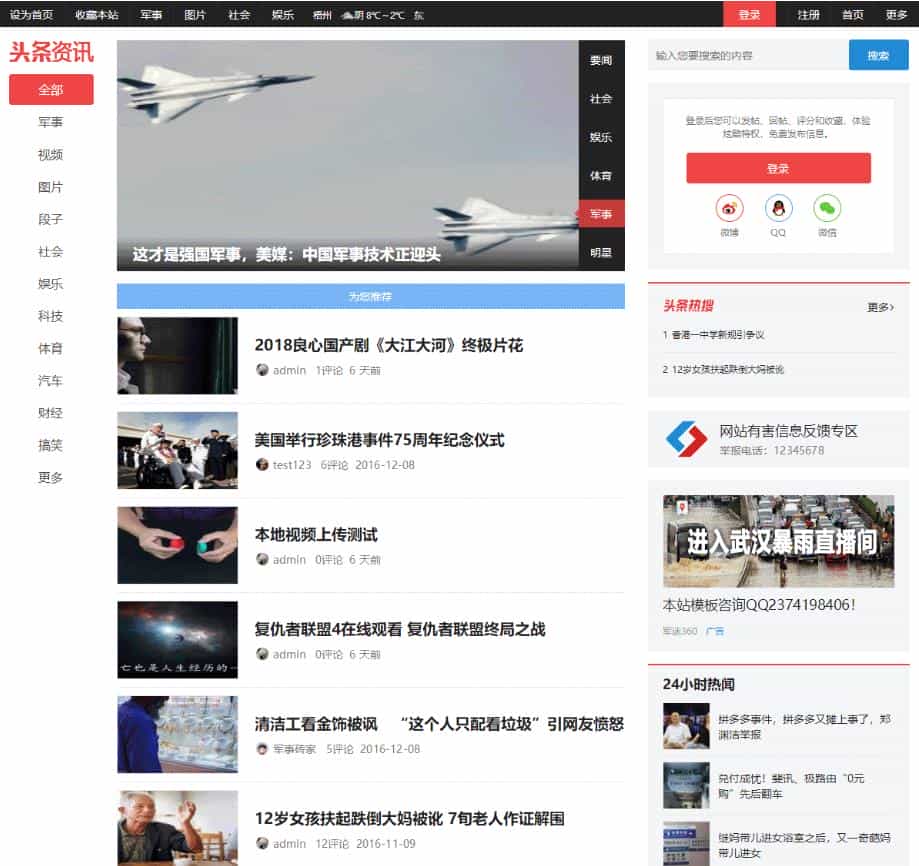Viewport: 919px width, 866px height.
Task: Click the WeChat login icon
Action: (827, 208)
